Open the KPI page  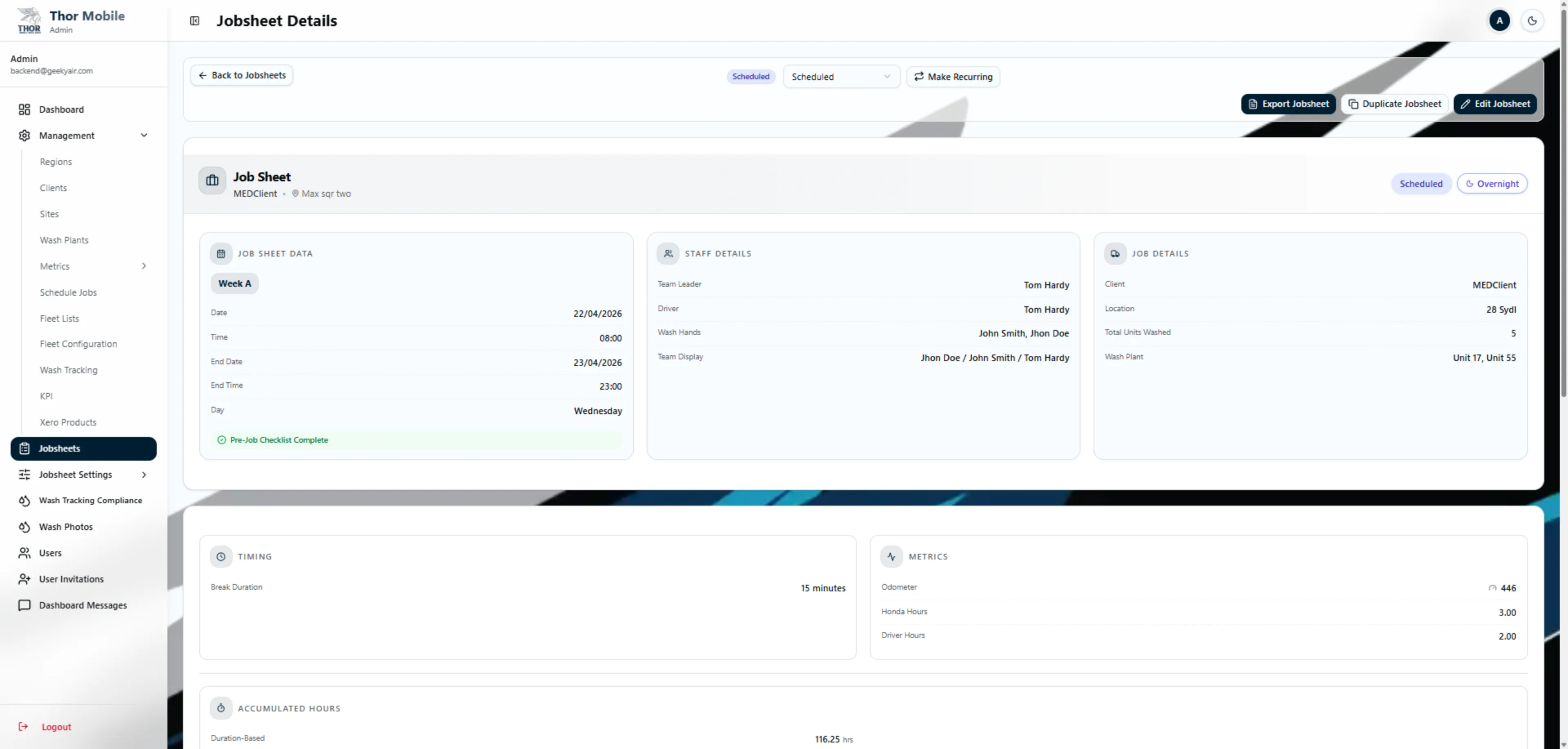46,397
